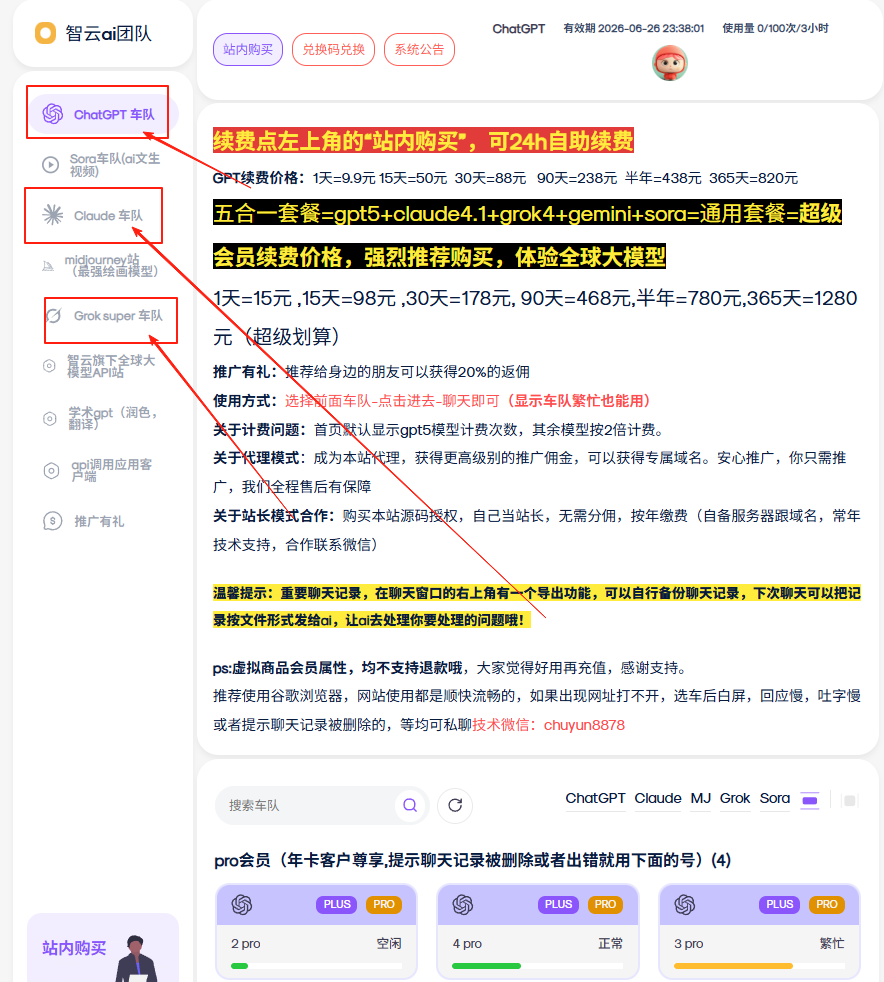Switch to the purple card view toggle
The height and width of the screenshot is (982, 884).
810,799
